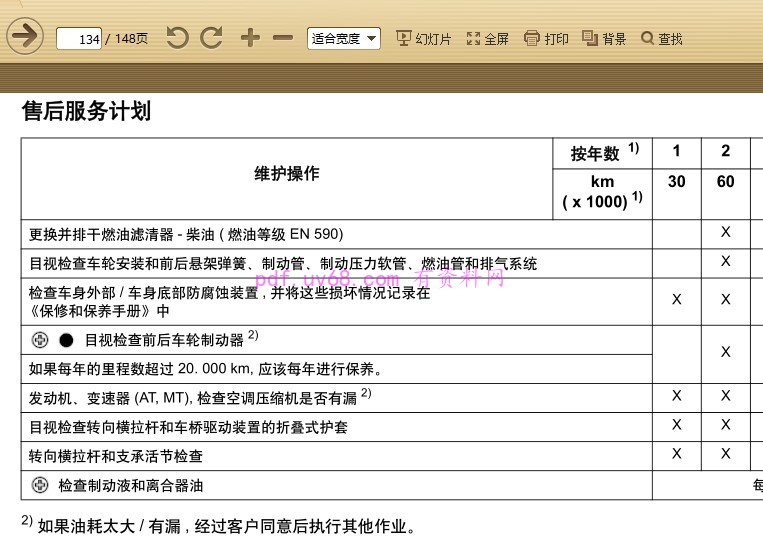Image resolution: width=763 pixels, height=551 pixels.
Task: Print the document (打印)
Action: pyautogui.click(x=546, y=39)
